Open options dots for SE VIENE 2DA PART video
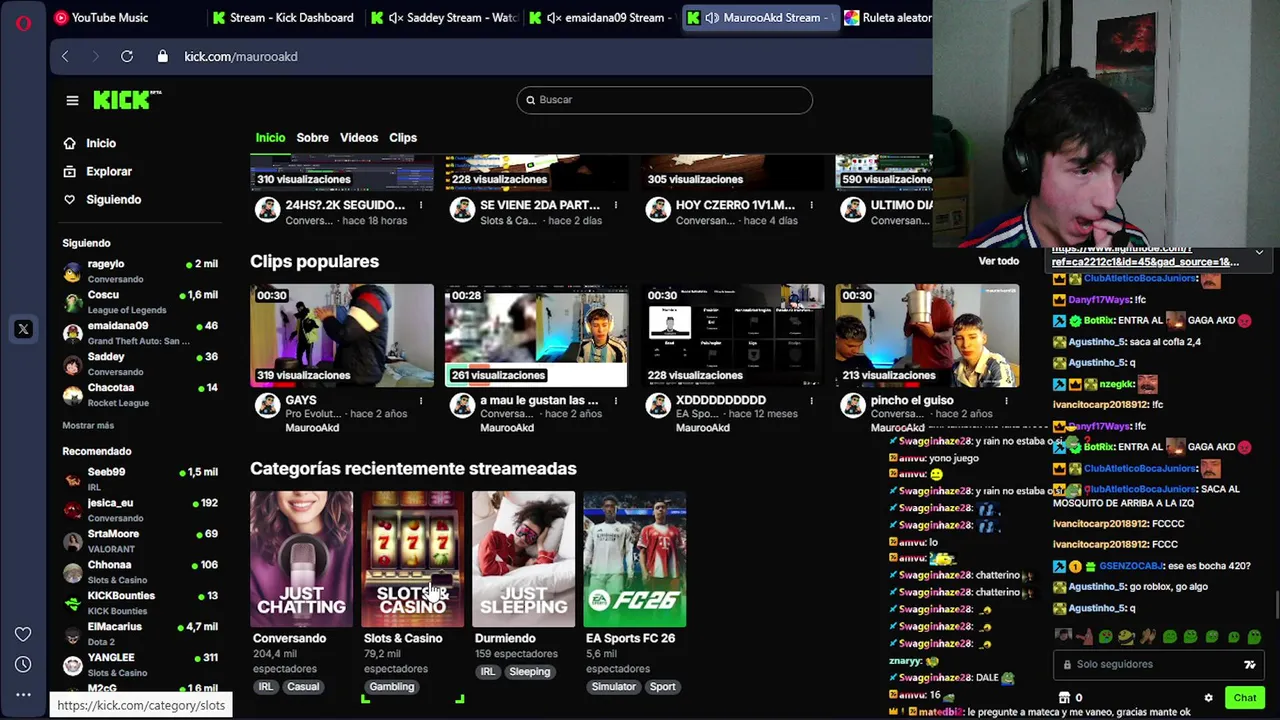1280x720 pixels. tap(616, 205)
